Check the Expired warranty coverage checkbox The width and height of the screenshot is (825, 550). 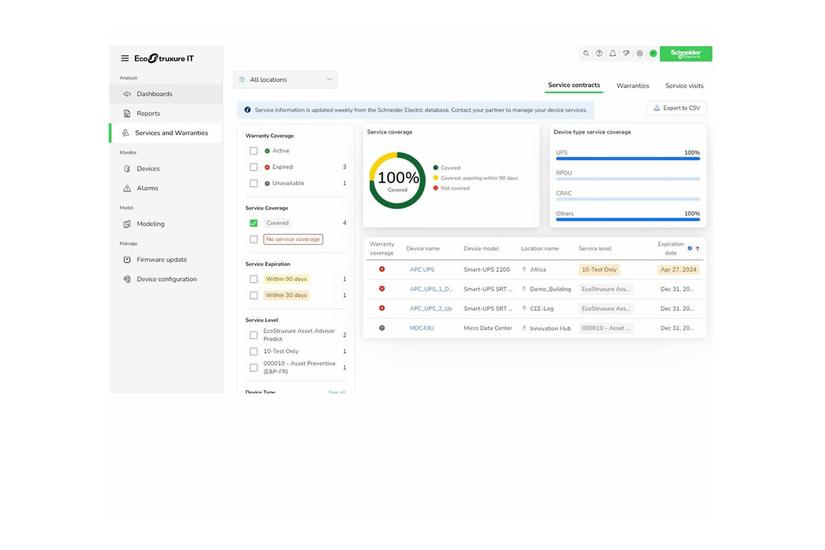pos(254,167)
